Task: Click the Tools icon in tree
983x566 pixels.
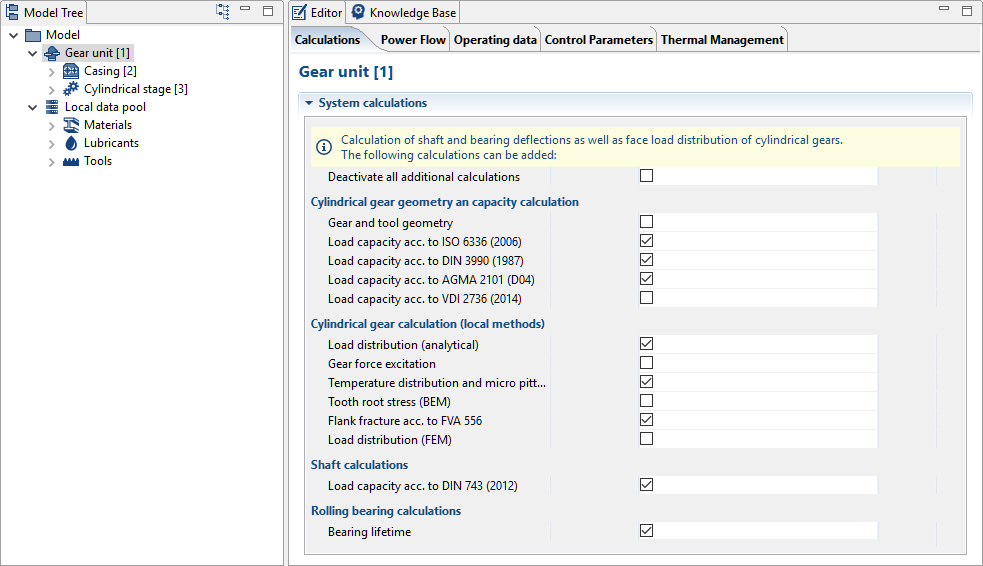Action: (71, 161)
